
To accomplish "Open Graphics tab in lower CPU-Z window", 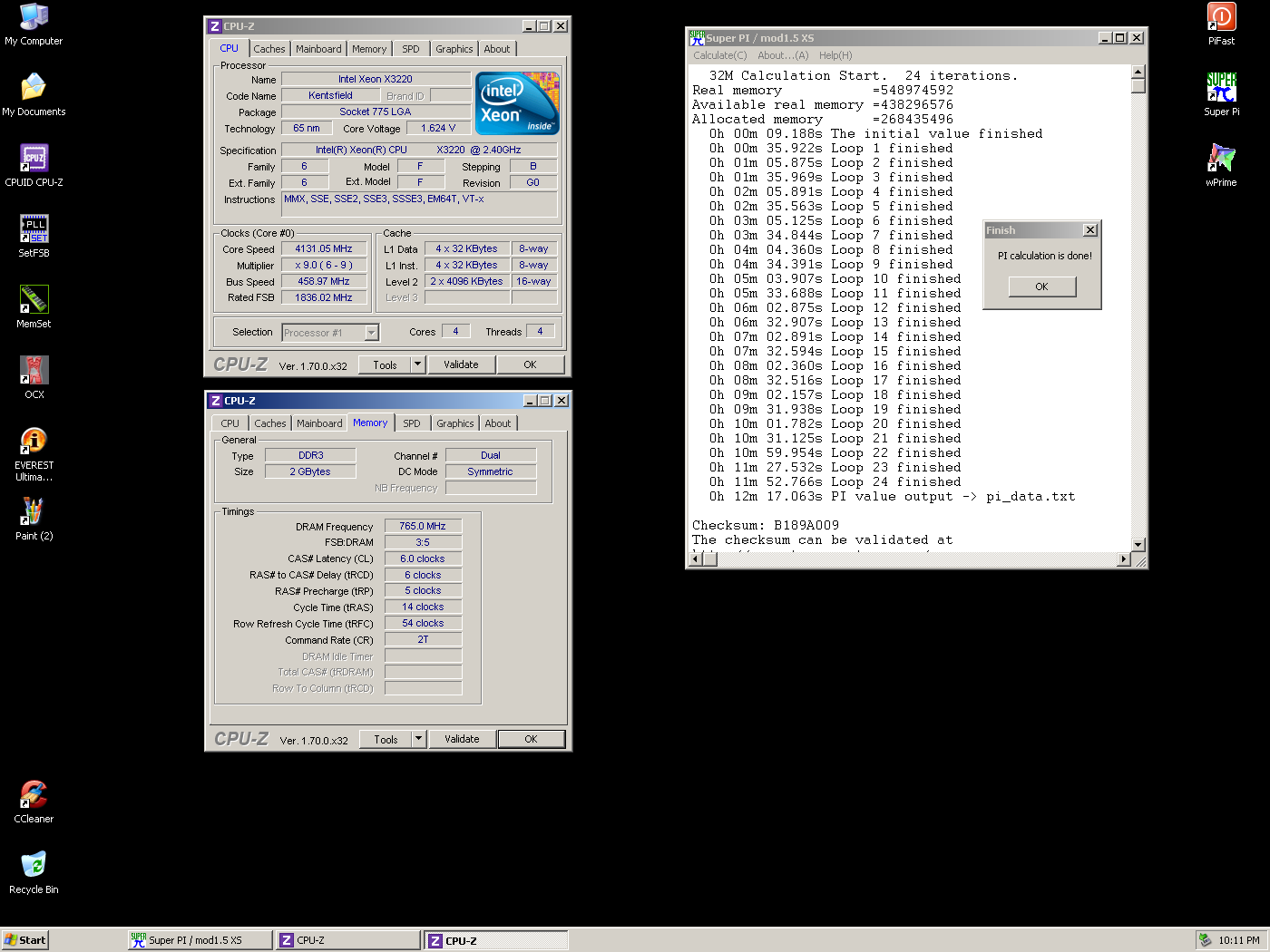I will tap(454, 423).
